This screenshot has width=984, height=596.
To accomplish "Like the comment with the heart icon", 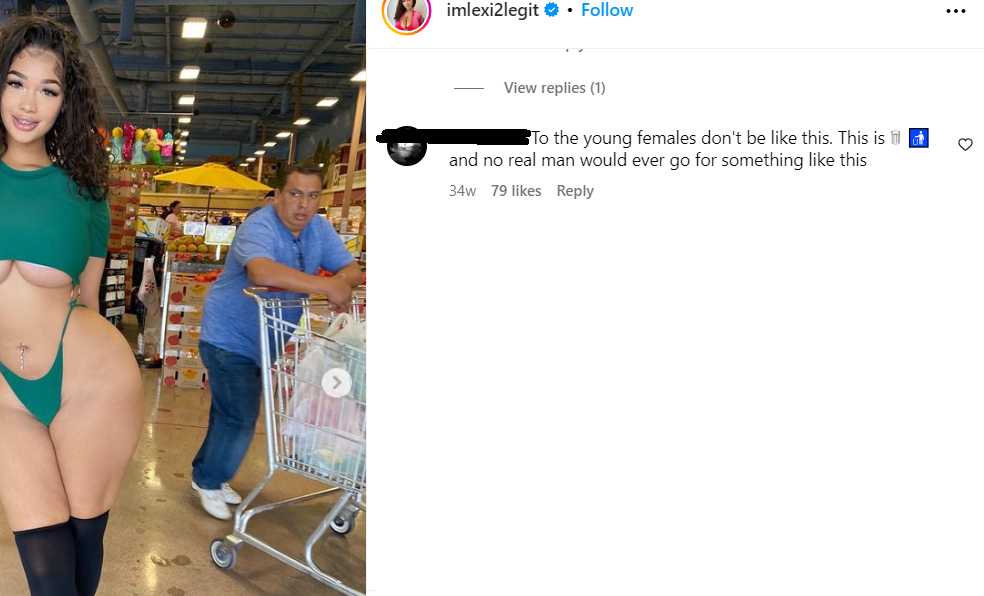I will pyautogui.click(x=965, y=145).
